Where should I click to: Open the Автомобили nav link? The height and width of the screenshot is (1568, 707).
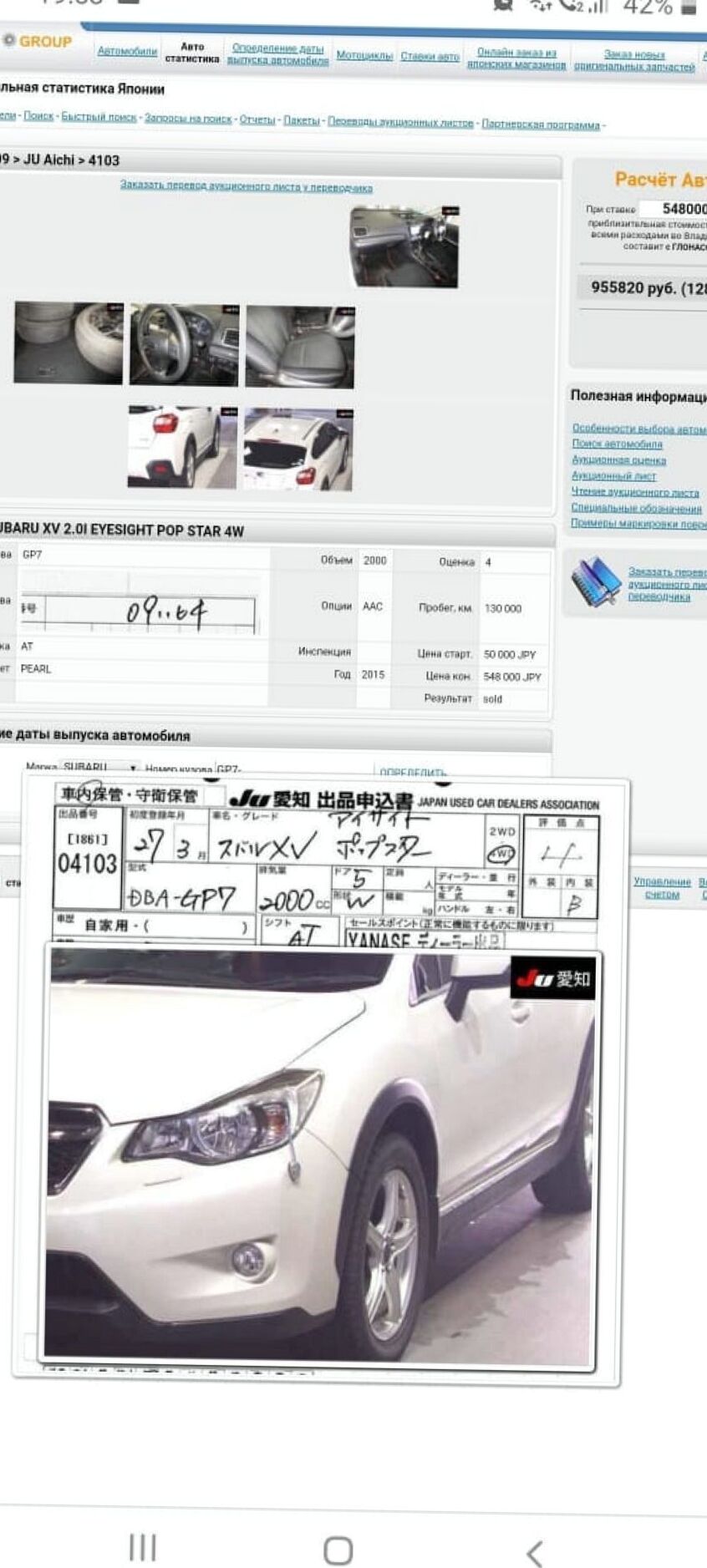(127, 51)
